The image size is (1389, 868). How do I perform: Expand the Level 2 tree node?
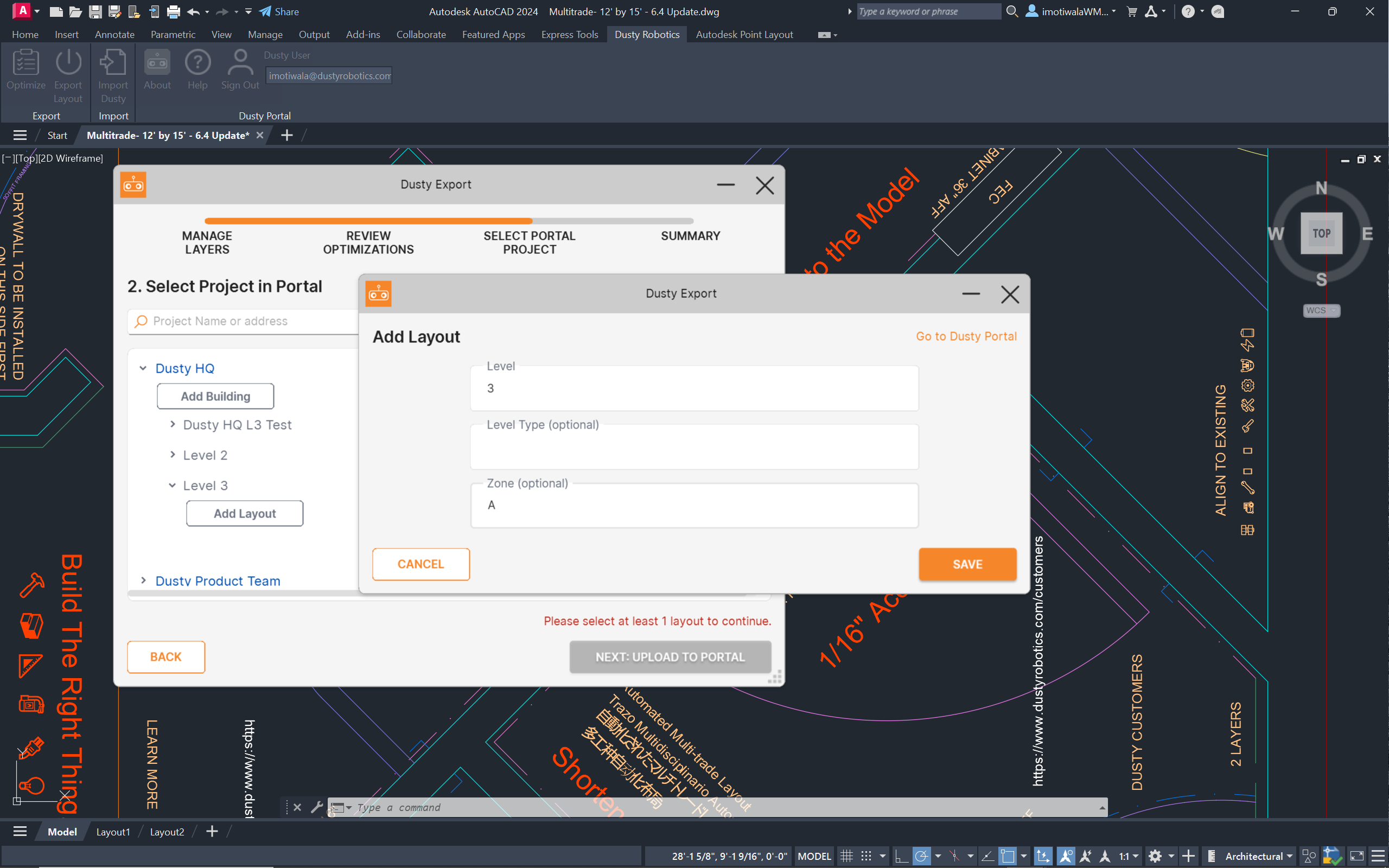pos(173,455)
